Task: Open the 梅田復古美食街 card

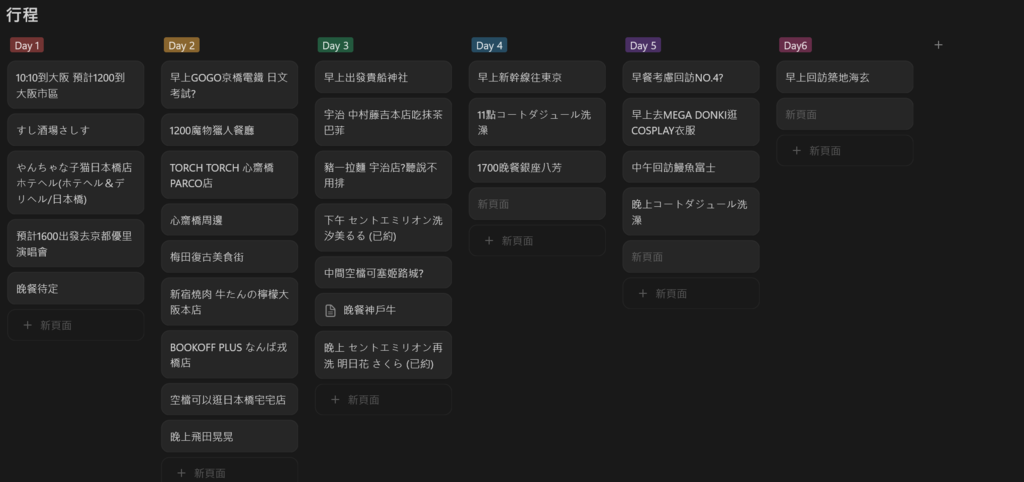Action: 229,257
